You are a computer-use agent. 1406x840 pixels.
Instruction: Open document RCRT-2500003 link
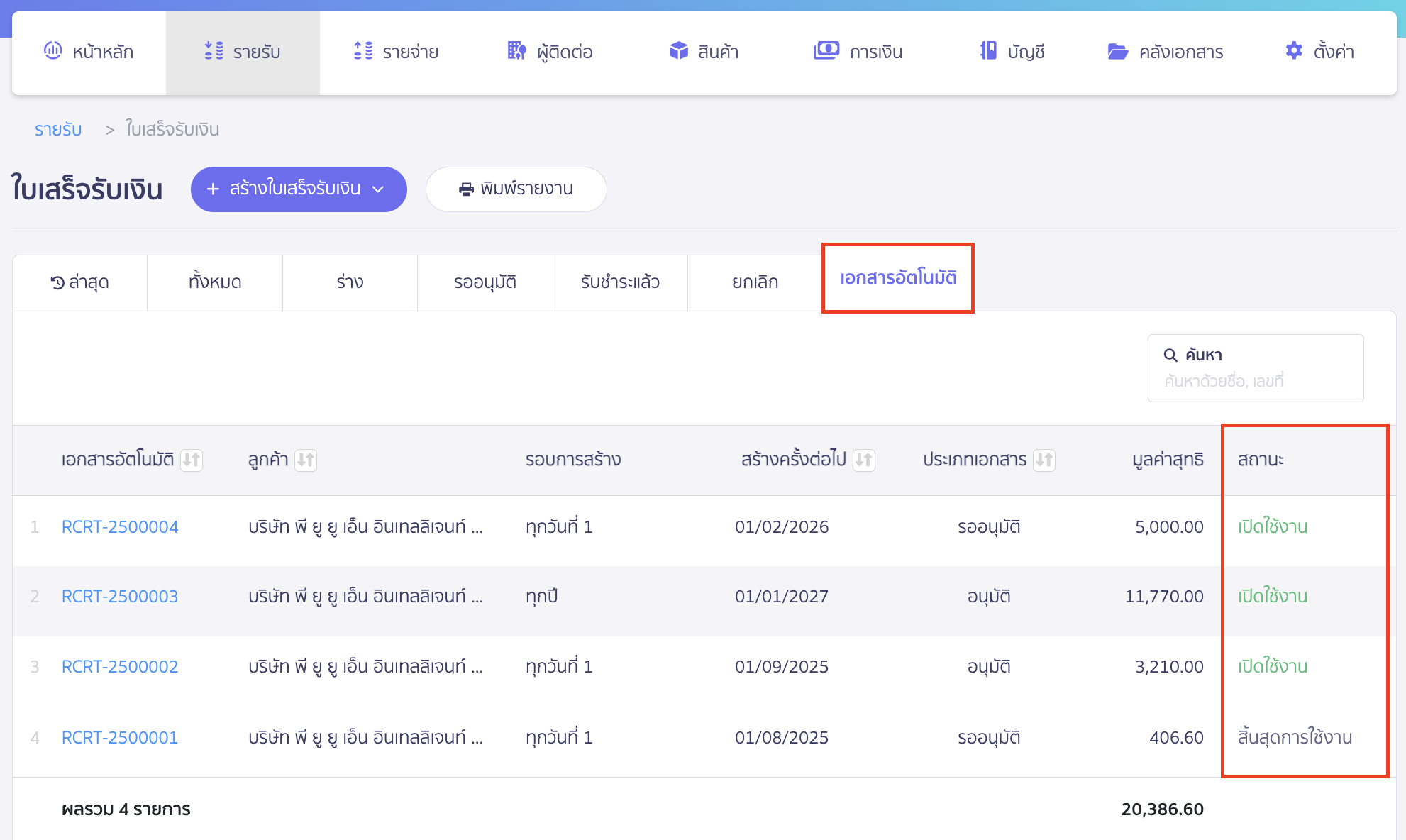click(120, 597)
